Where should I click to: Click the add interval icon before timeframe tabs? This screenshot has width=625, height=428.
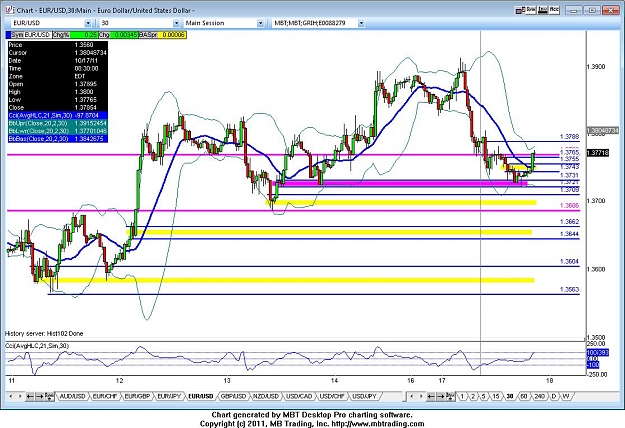coord(450,396)
